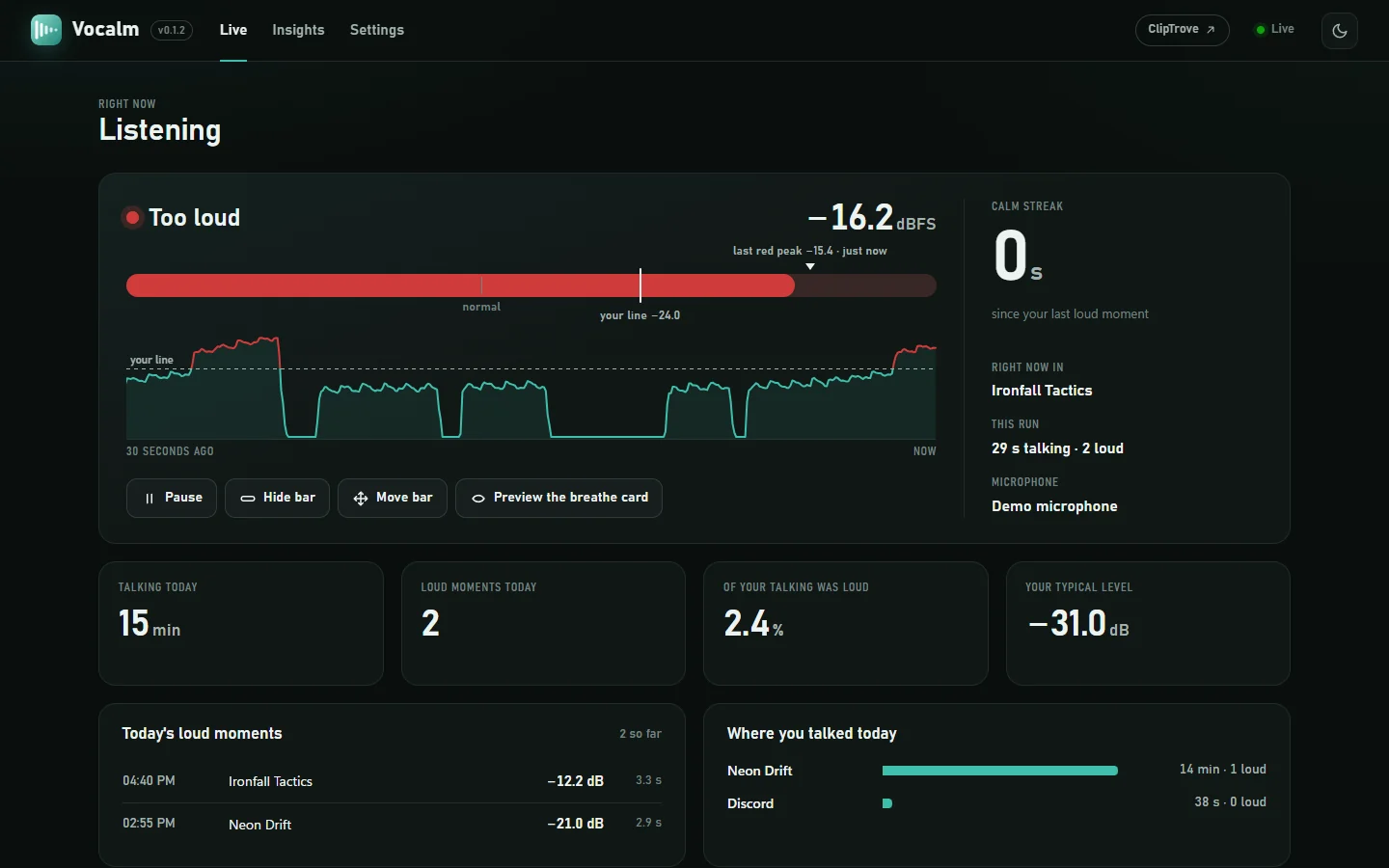Click the last red peak triangle marker
The width and height of the screenshot is (1389, 868).
(810, 266)
